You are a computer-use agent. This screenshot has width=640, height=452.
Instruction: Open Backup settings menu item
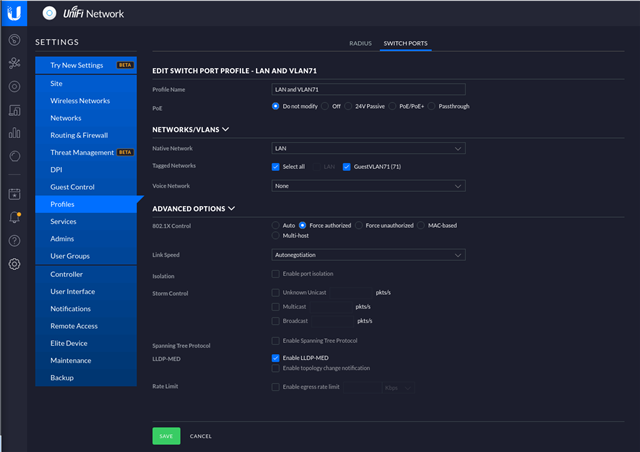coord(86,378)
